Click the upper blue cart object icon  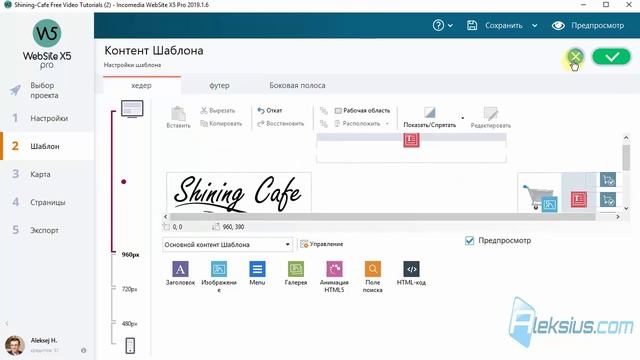pyautogui.click(x=608, y=180)
